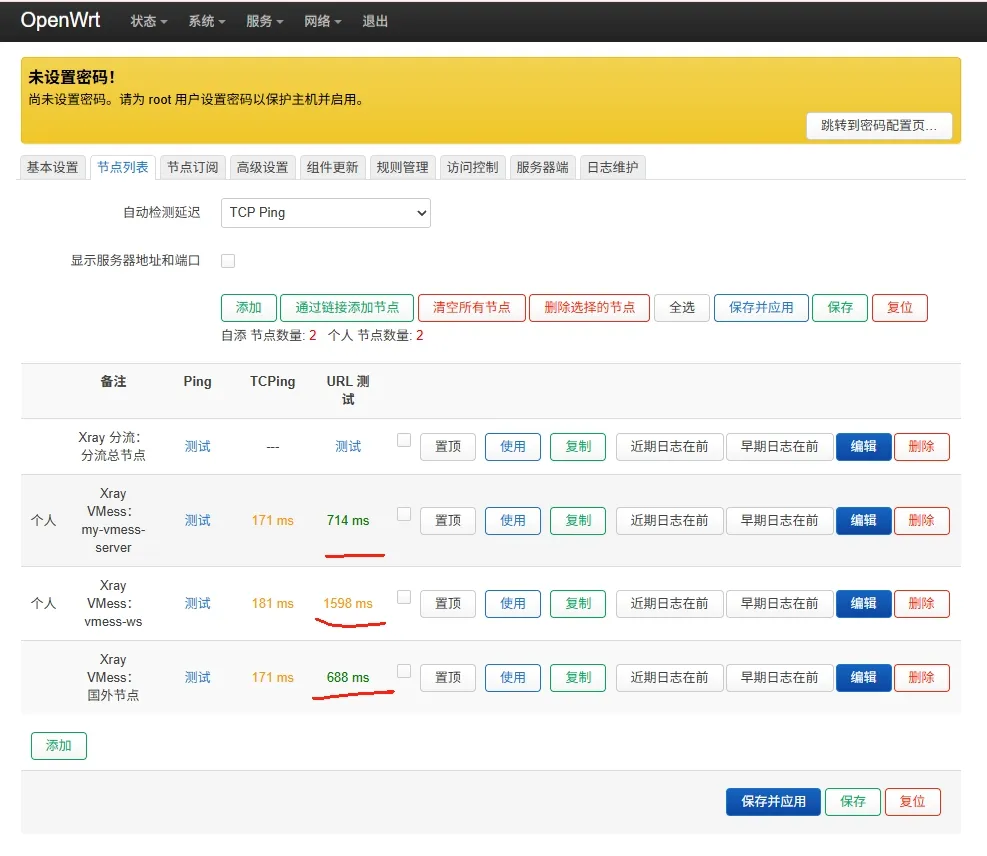The image size is (987, 856).
Task: Select checkbox for vmess-ws row
Action: tap(404, 597)
